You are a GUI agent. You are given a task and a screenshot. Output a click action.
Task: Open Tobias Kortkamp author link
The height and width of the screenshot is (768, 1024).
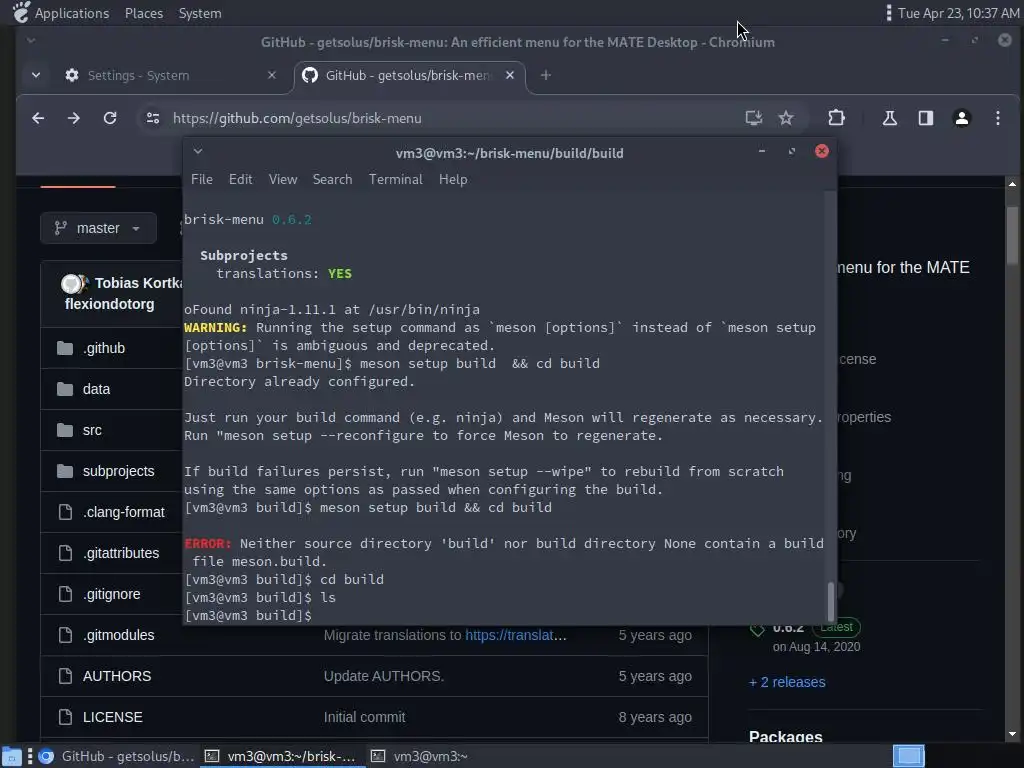point(138,283)
